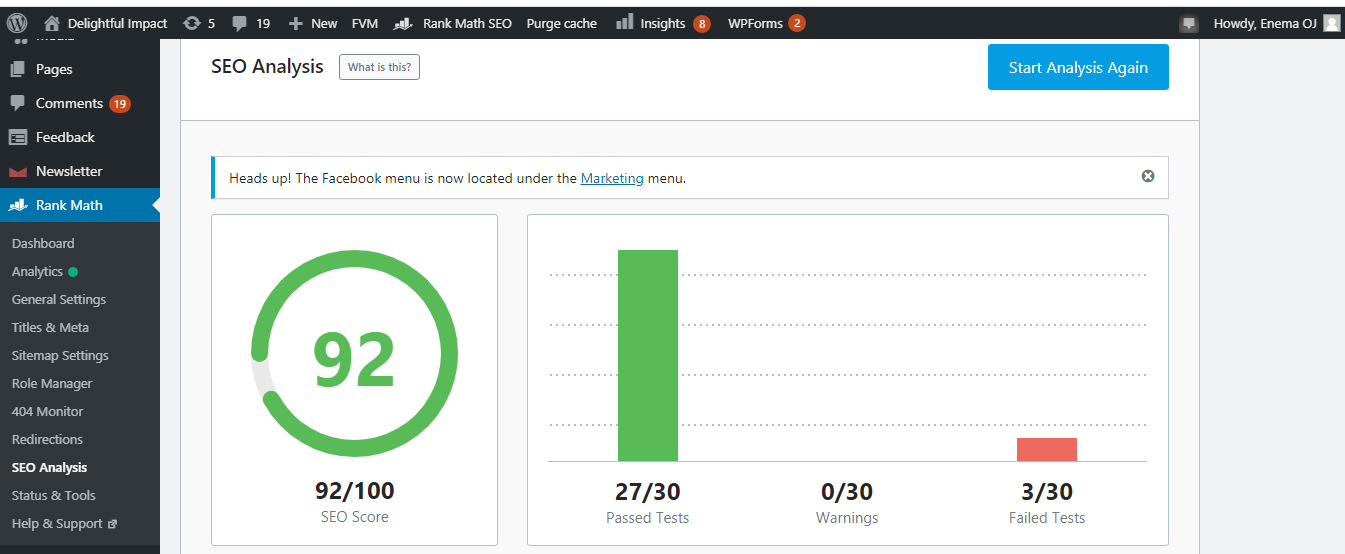Screen dimensions: 1345x554
Task: Click the updates icon showing 5
Action: click(x=192, y=23)
